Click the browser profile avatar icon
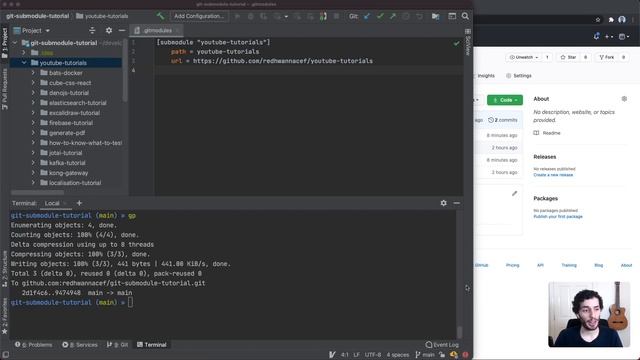 click(x=622, y=20)
